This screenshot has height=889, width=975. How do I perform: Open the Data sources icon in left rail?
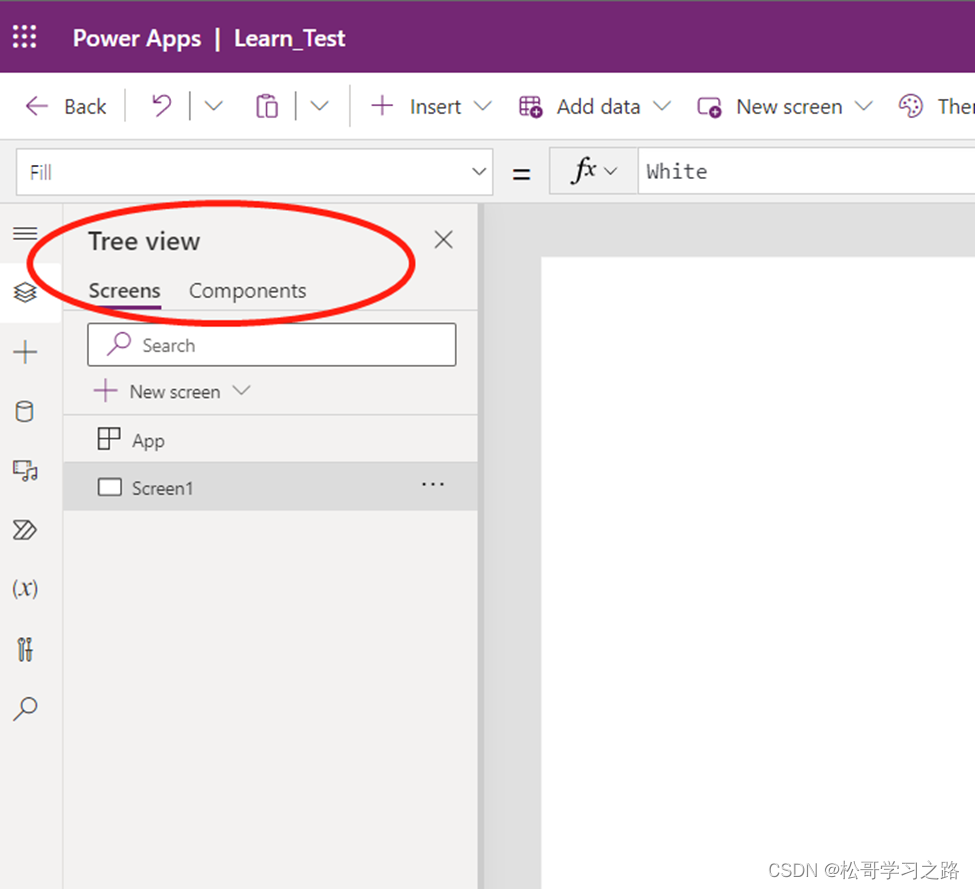click(x=24, y=410)
